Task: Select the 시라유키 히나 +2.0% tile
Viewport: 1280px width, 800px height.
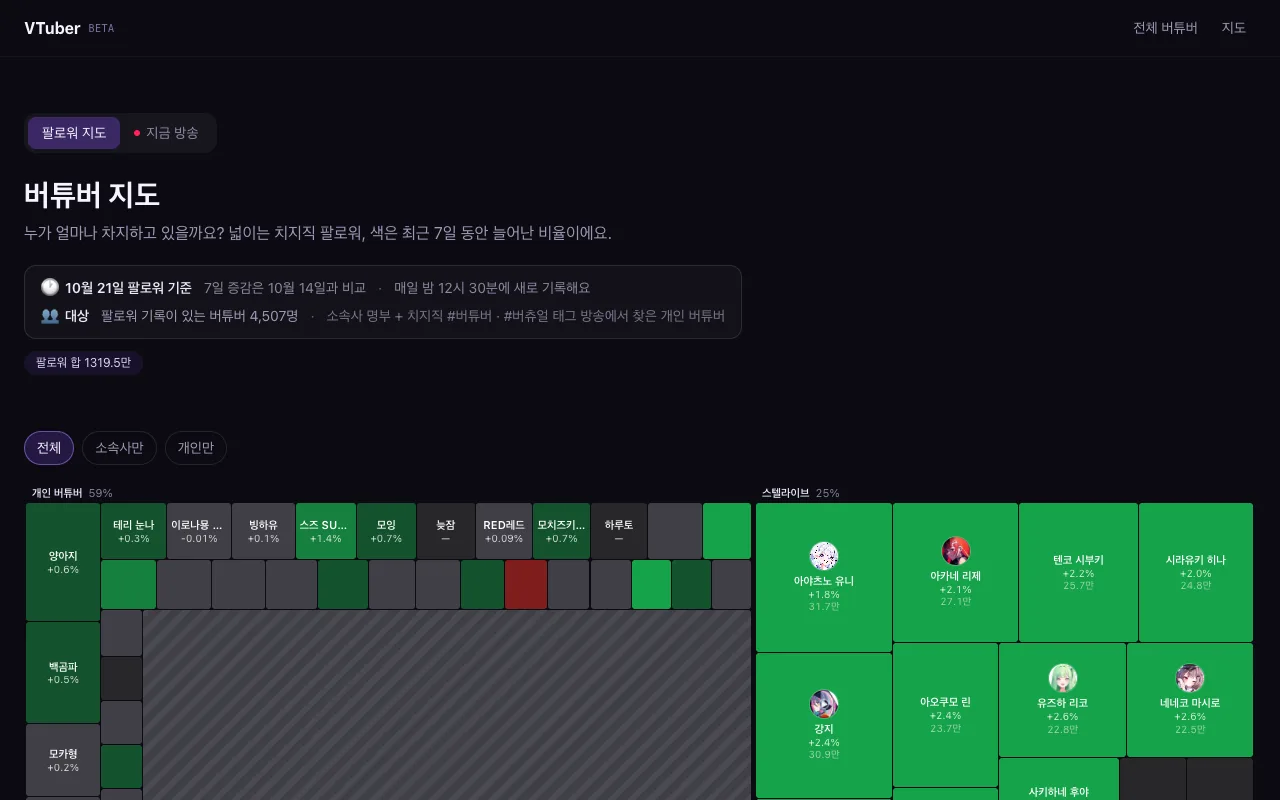Action: [1196, 572]
